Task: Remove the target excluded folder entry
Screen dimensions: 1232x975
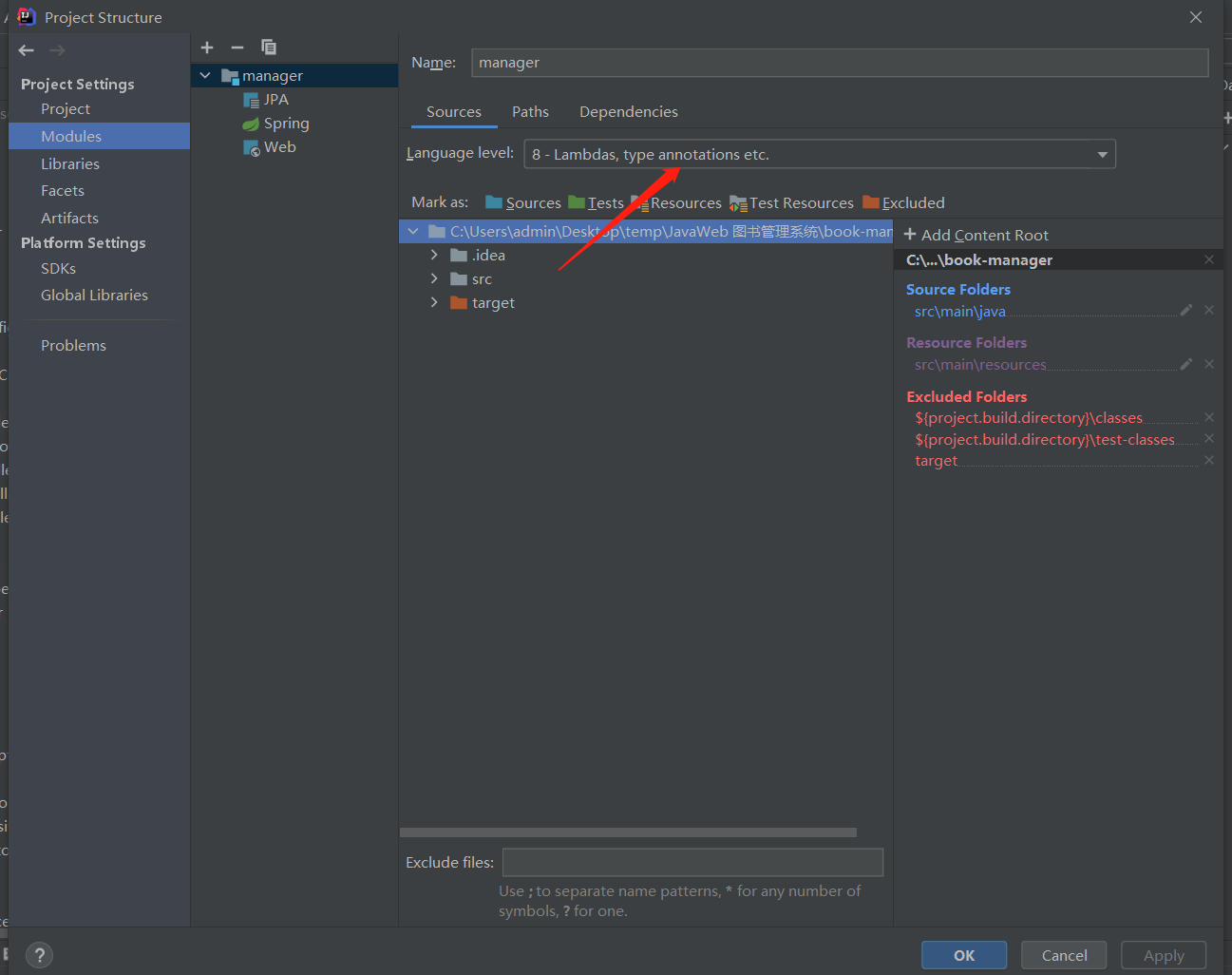Action: click(1209, 461)
